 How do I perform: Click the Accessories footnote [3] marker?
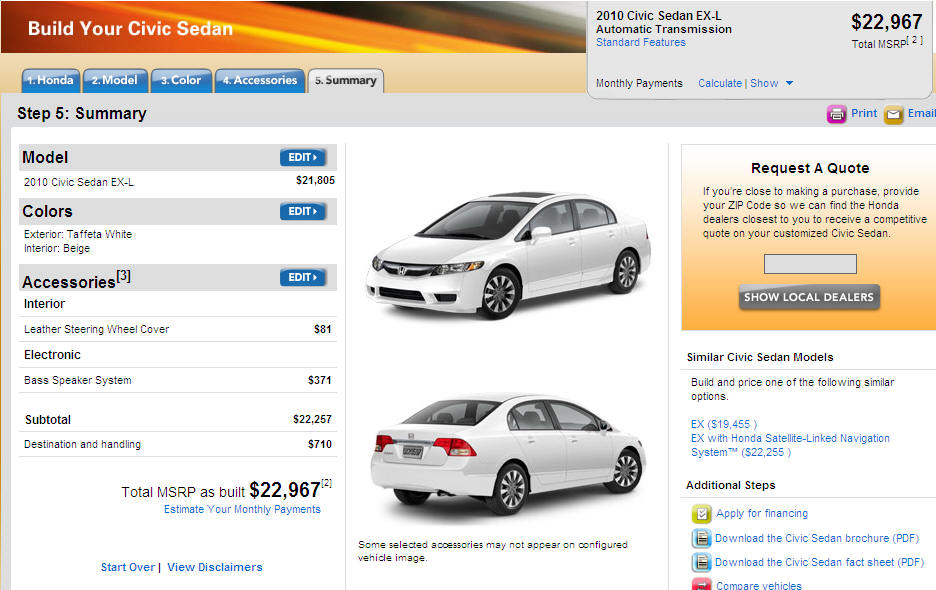point(124,275)
